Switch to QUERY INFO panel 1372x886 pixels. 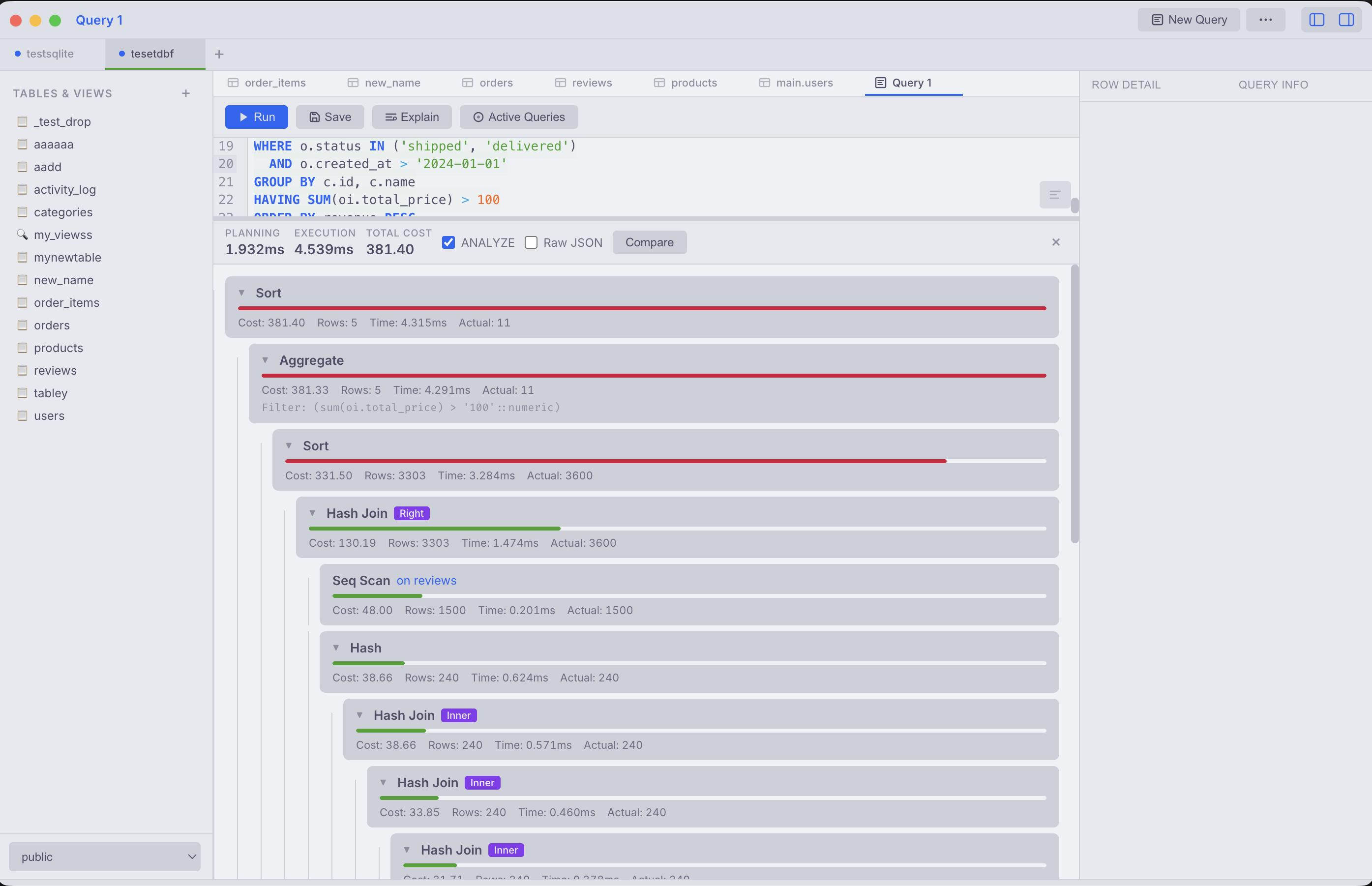1273,85
